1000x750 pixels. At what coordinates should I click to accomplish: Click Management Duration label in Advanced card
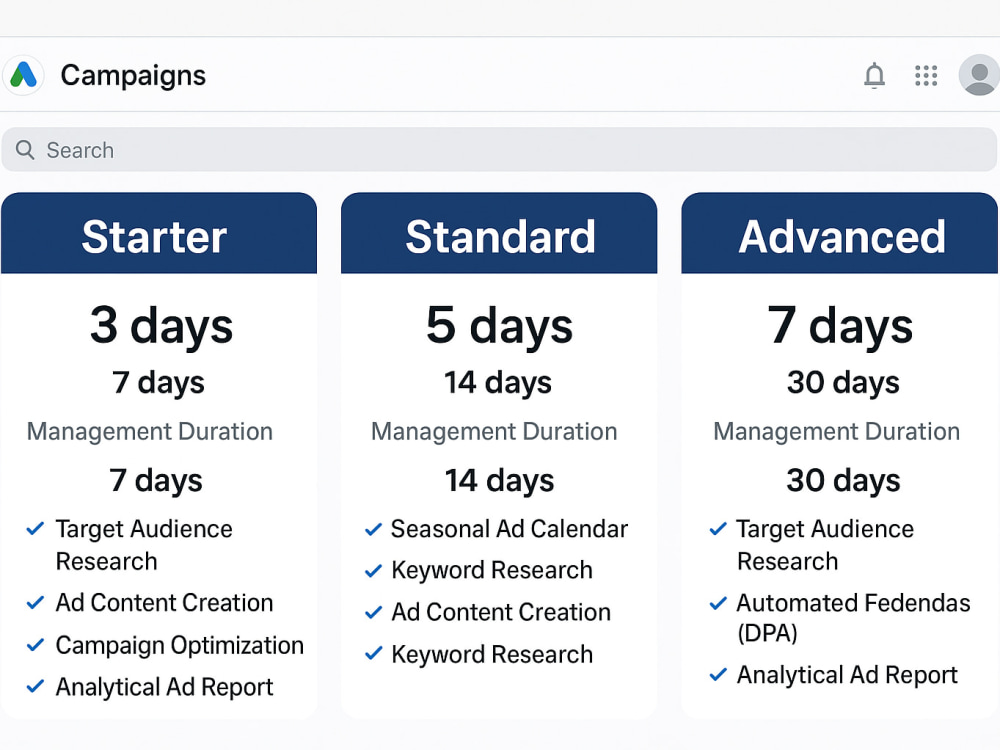[837, 432]
